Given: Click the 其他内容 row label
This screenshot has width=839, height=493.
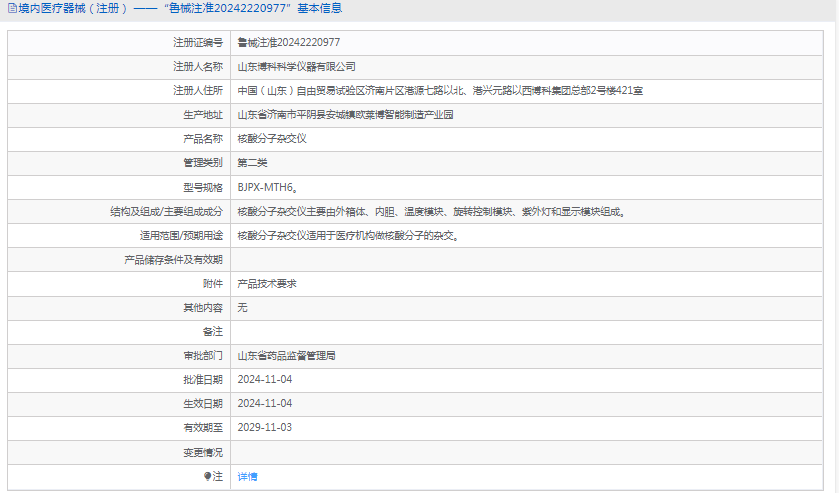Looking at the screenshot, I should [203, 308].
